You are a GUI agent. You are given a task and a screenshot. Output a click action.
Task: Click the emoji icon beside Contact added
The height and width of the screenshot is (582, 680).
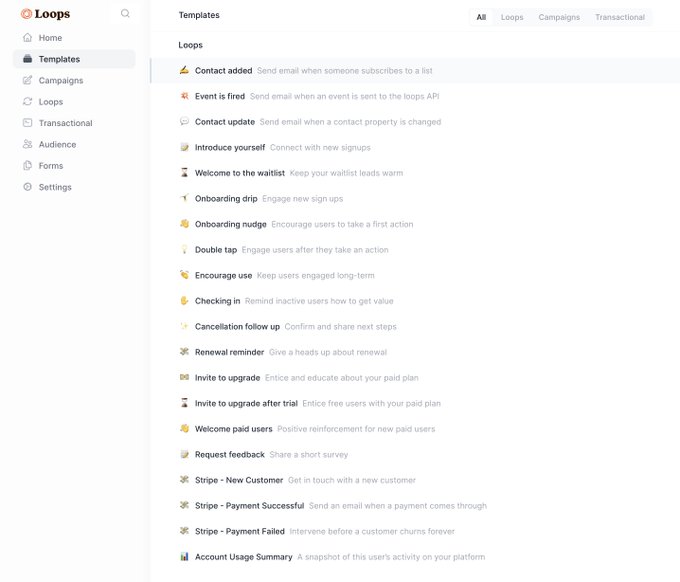point(184,70)
